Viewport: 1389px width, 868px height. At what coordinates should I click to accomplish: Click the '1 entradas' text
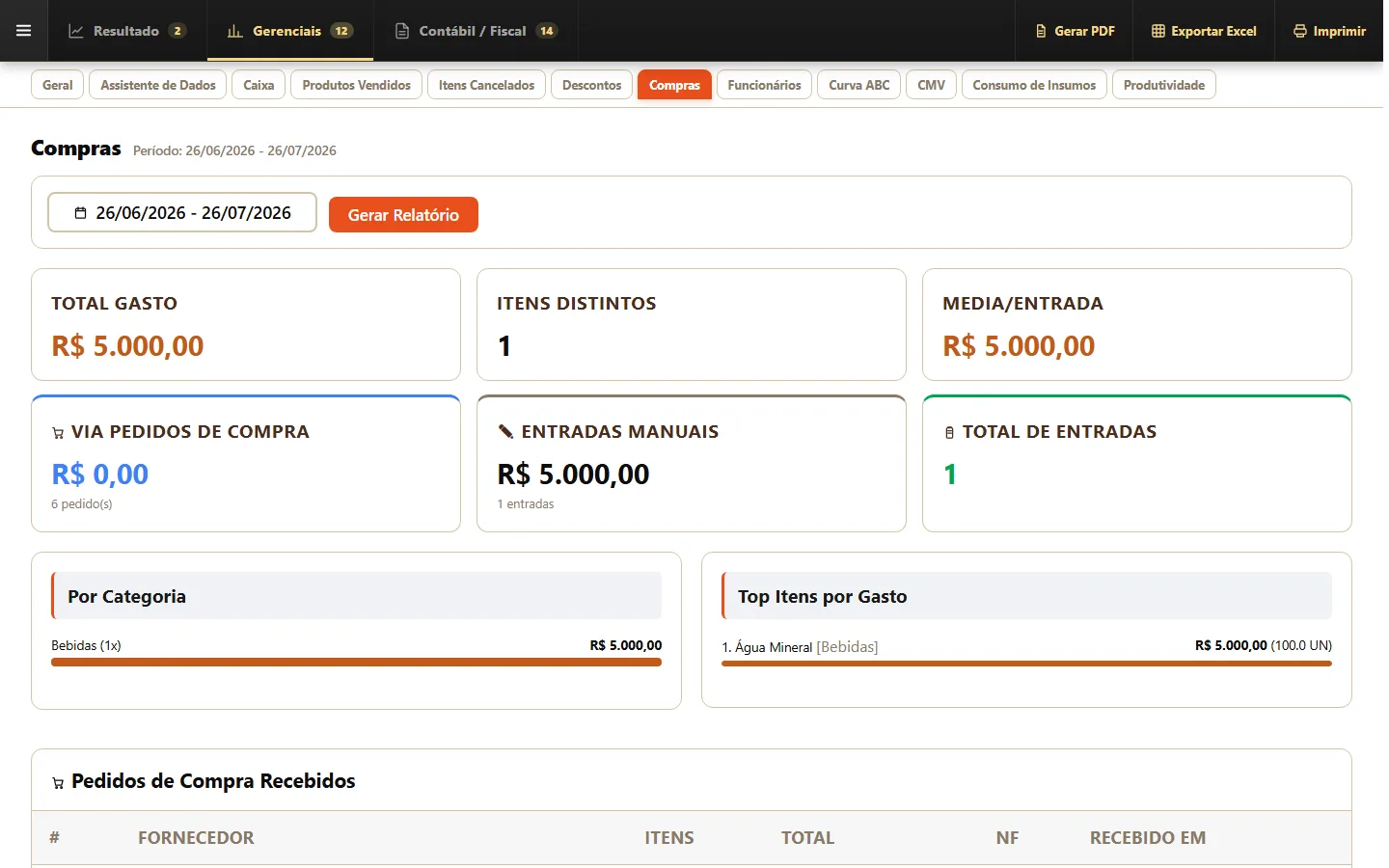[526, 503]
